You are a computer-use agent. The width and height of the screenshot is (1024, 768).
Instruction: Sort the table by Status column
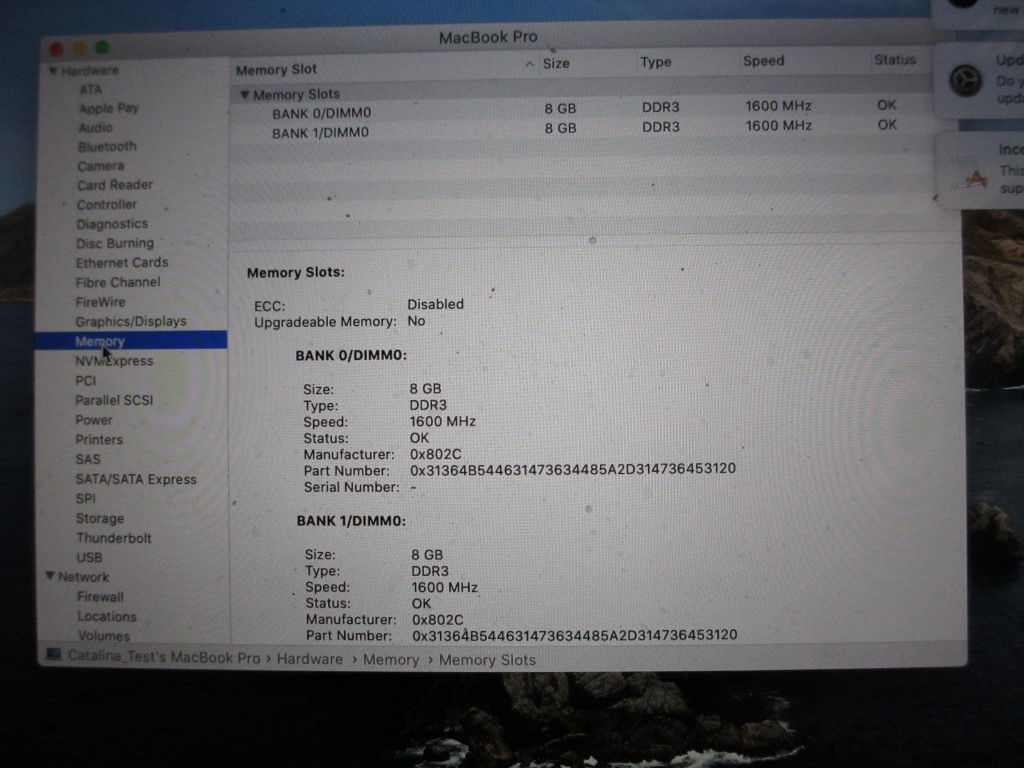tap(895, 59)
